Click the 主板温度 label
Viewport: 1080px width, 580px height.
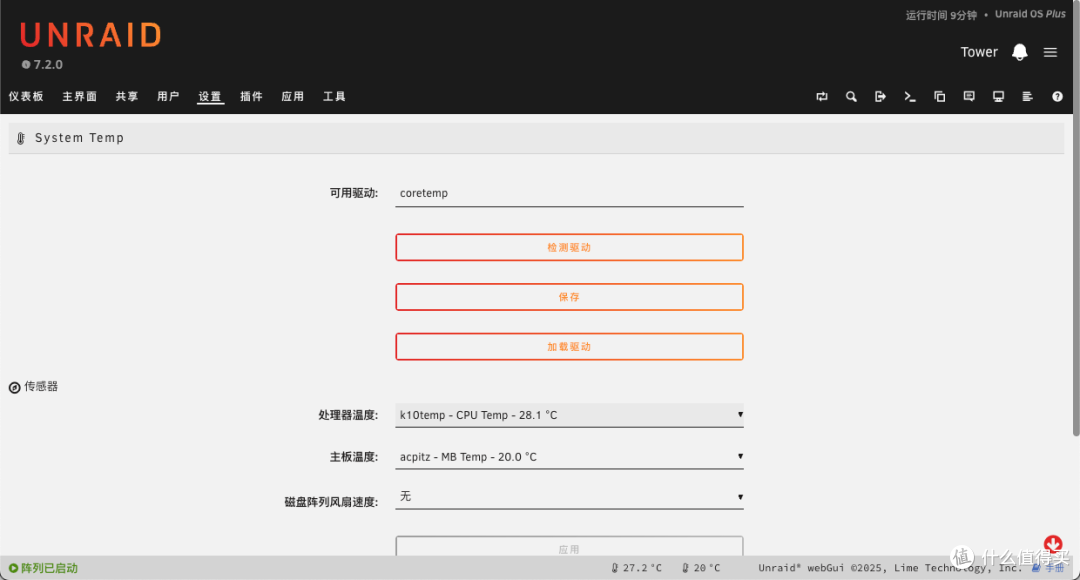click(x=353, y=457)
